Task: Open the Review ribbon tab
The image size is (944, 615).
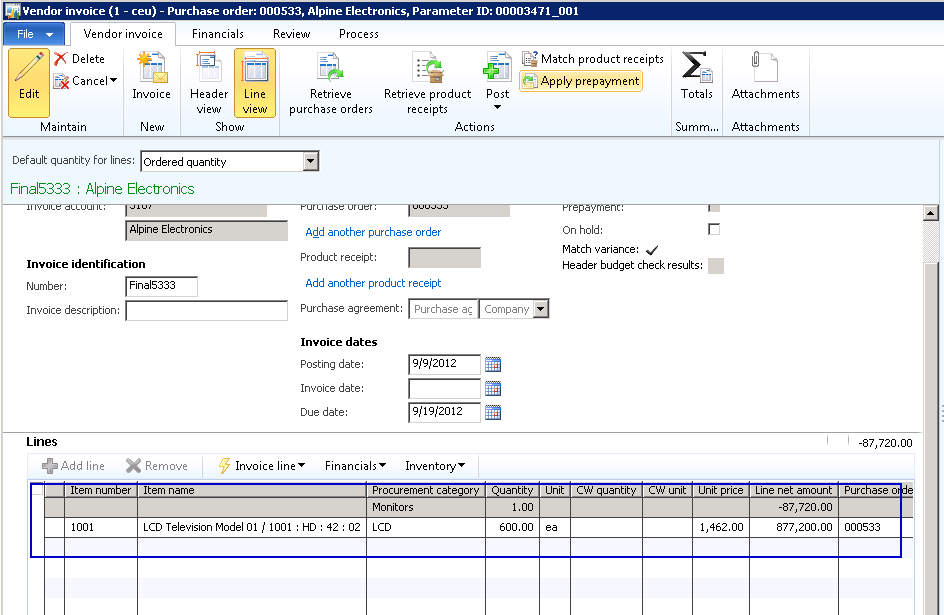Action: (291, 34)
